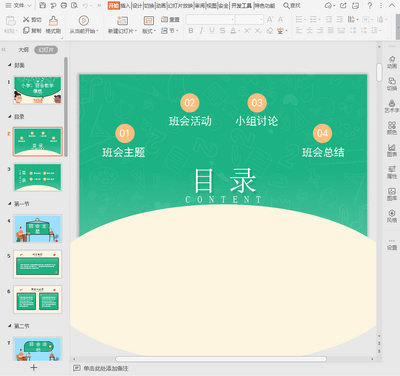
Task: Open the Gallery (图库) side panel icon
Action: [392, 194]
